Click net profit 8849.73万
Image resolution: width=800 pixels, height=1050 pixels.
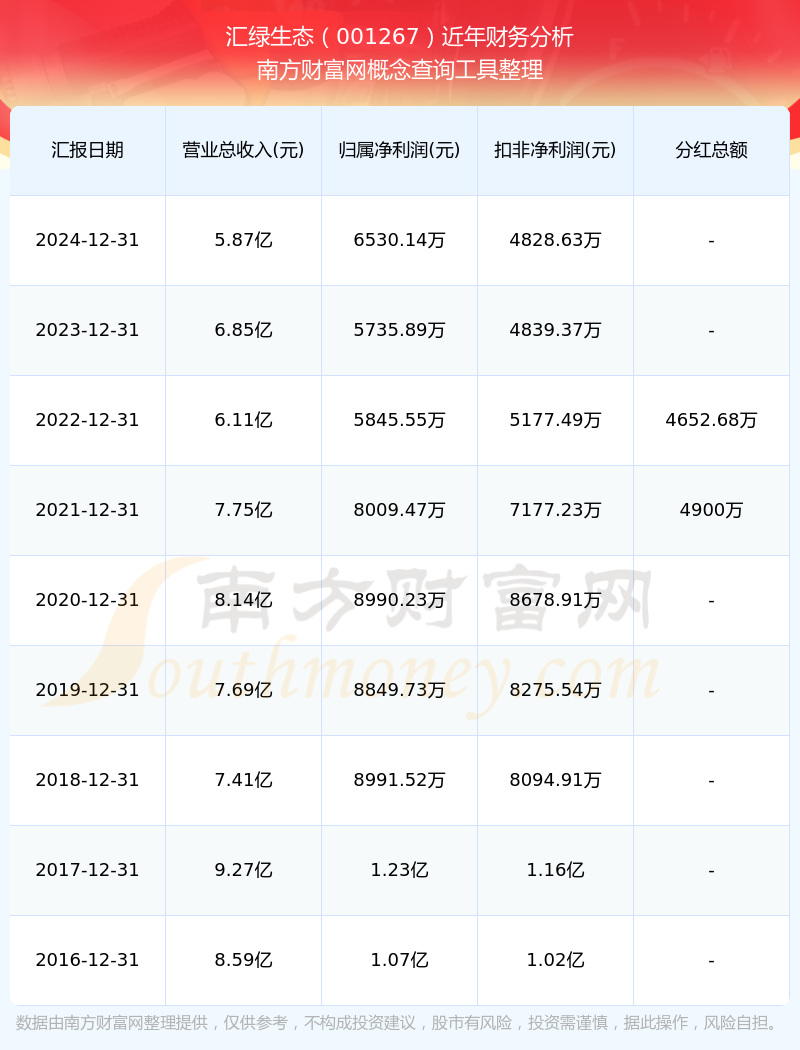(400, 690)
